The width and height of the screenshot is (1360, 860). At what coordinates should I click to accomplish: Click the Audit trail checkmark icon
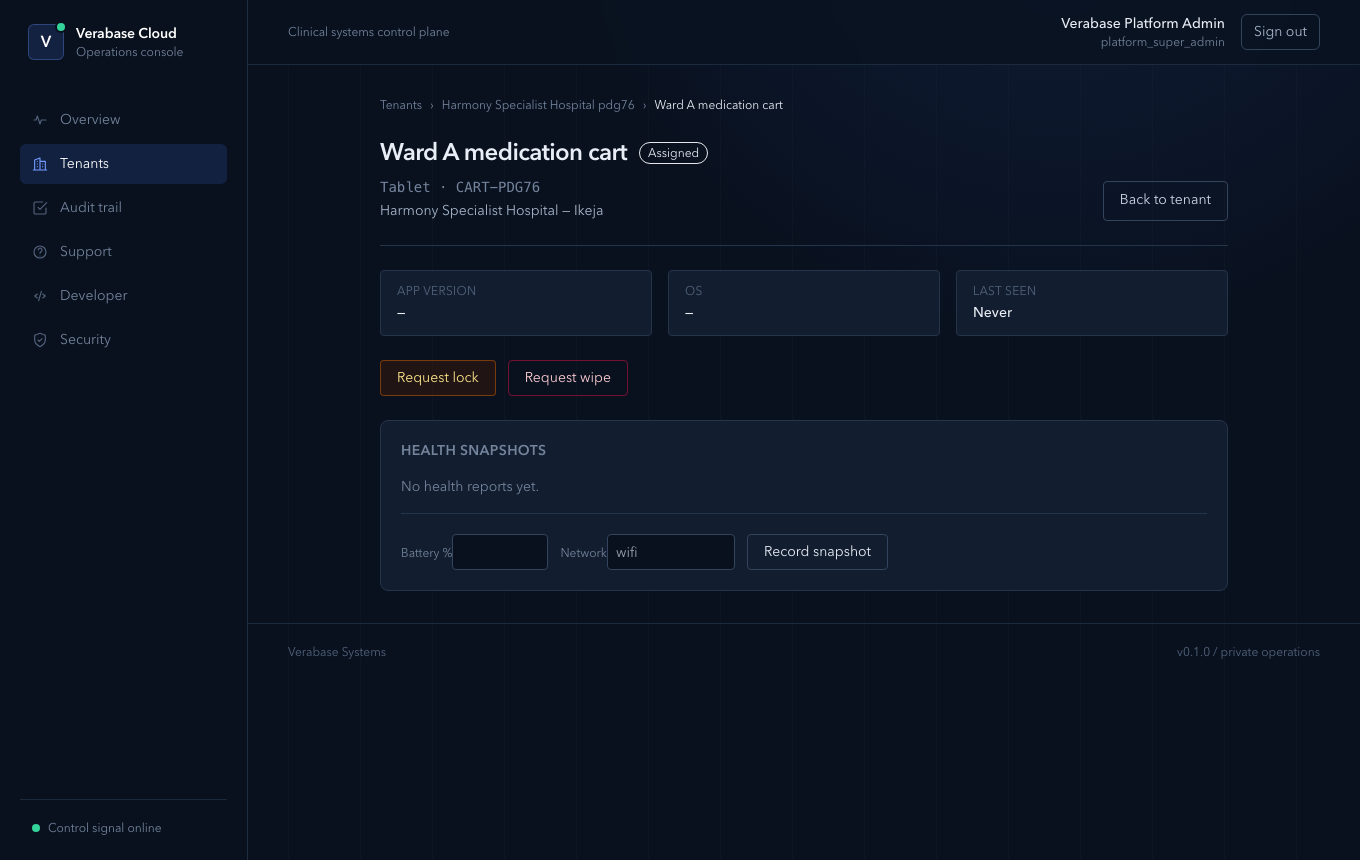[x=40, y=208]
